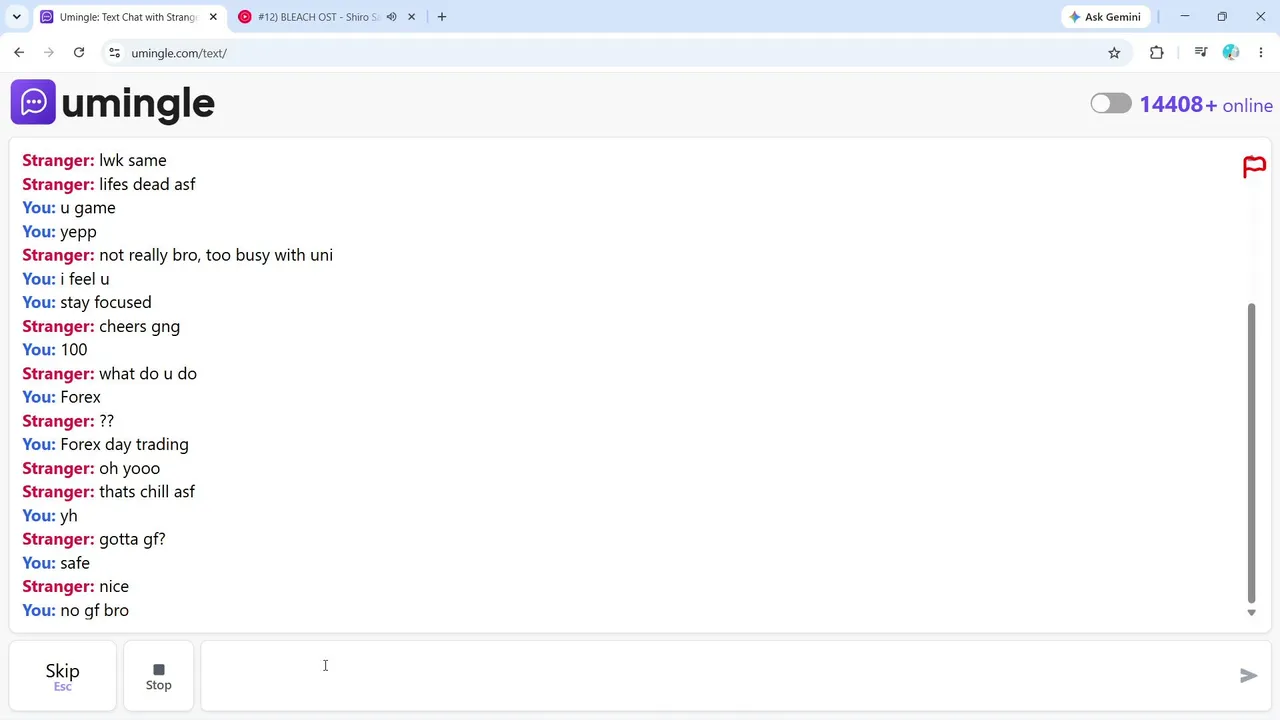Click the message "oh yooo"

point(129,468)
